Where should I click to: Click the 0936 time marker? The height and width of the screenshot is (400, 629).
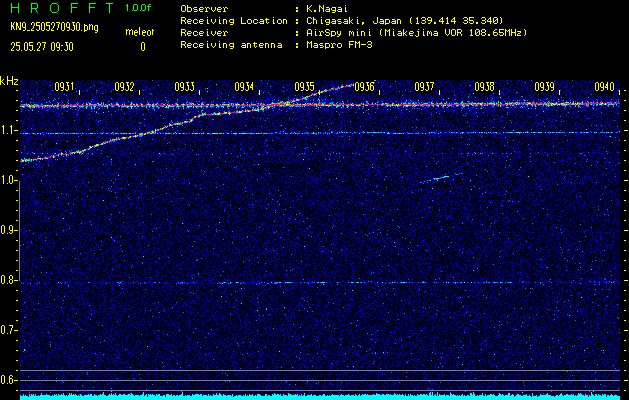point(364,87)
